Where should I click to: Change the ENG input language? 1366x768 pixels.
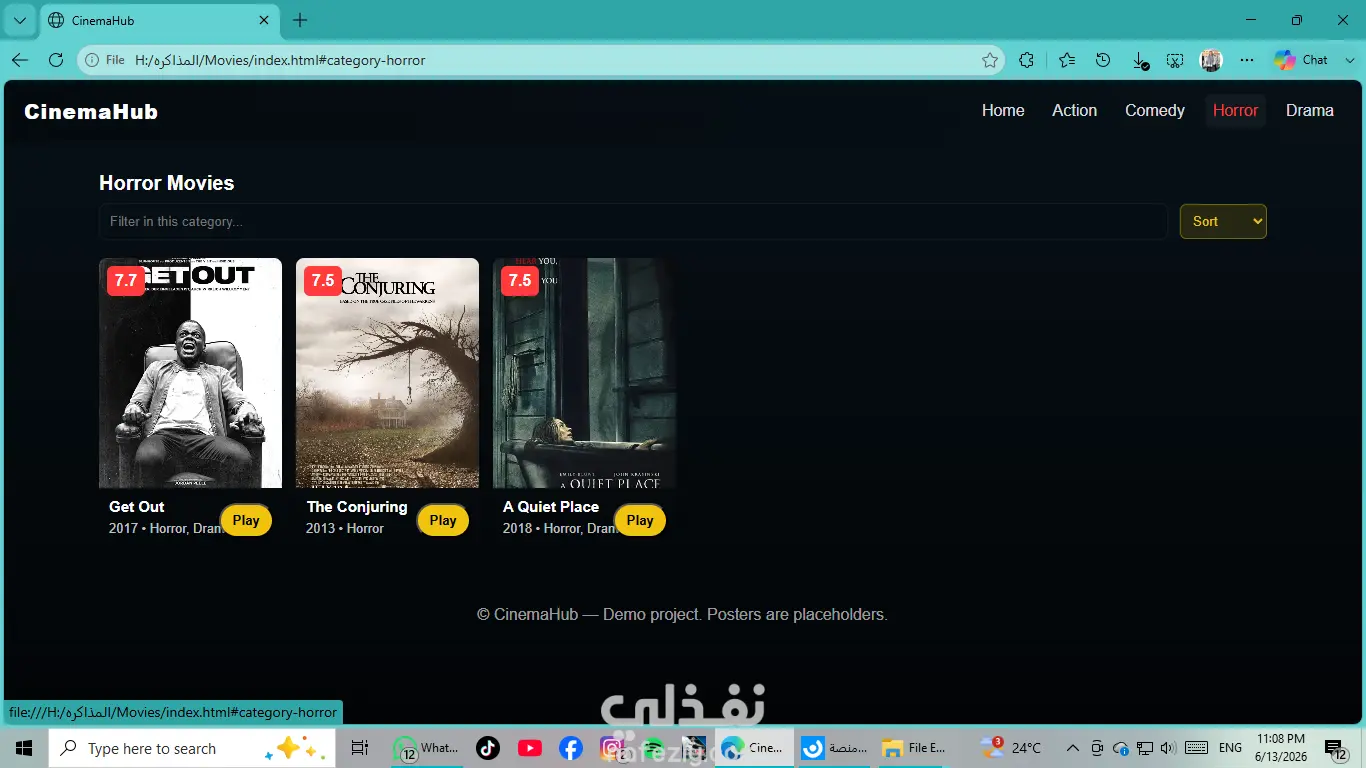1231,748
